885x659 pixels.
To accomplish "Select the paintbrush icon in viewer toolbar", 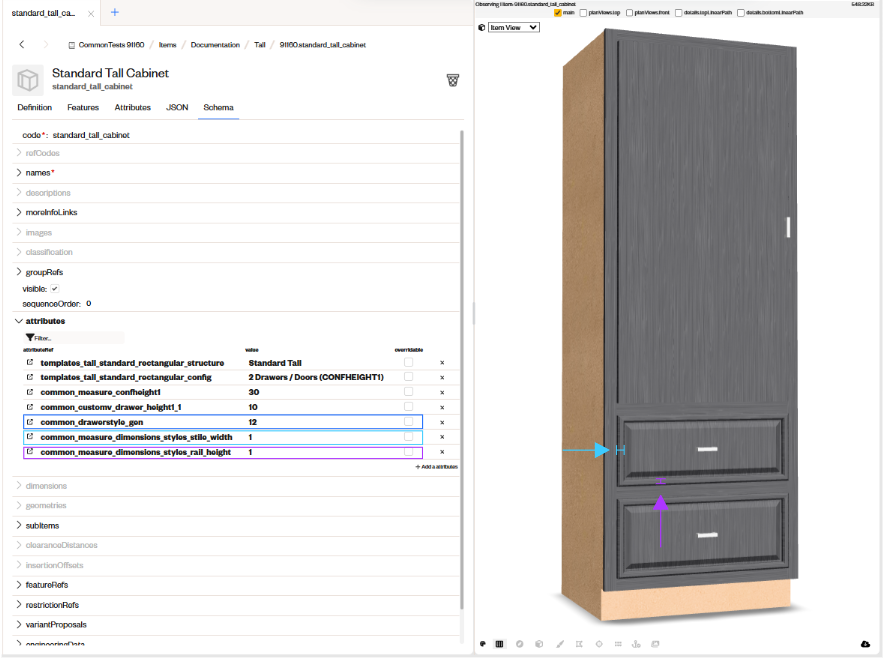I will tap(559, 644).
